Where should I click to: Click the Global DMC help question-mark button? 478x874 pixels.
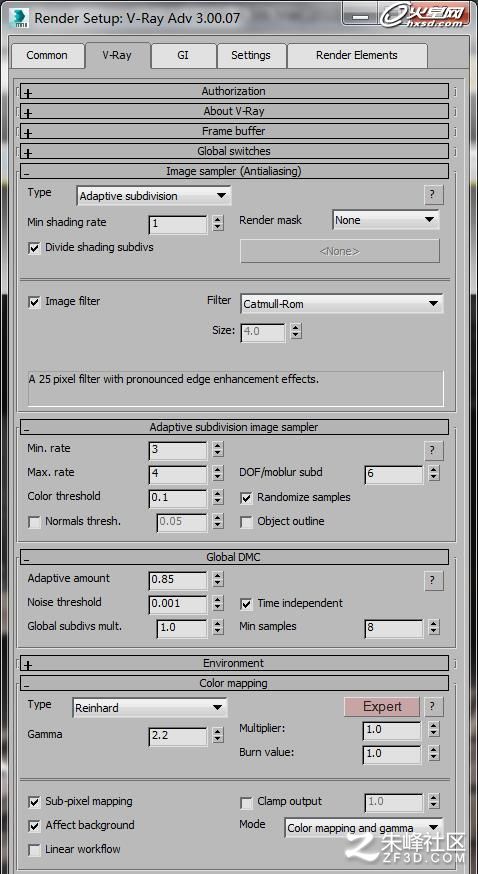click(432, 580)
